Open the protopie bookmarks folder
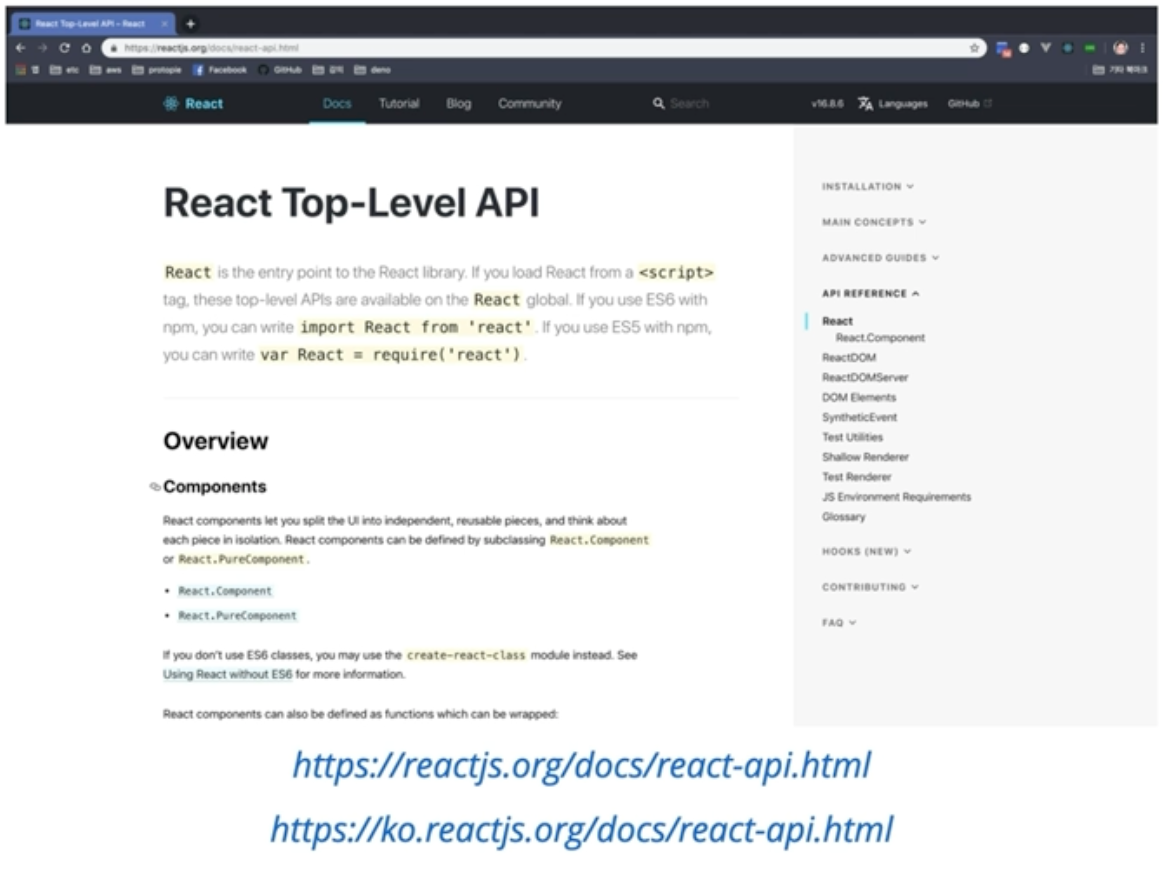 click(157, 70)
